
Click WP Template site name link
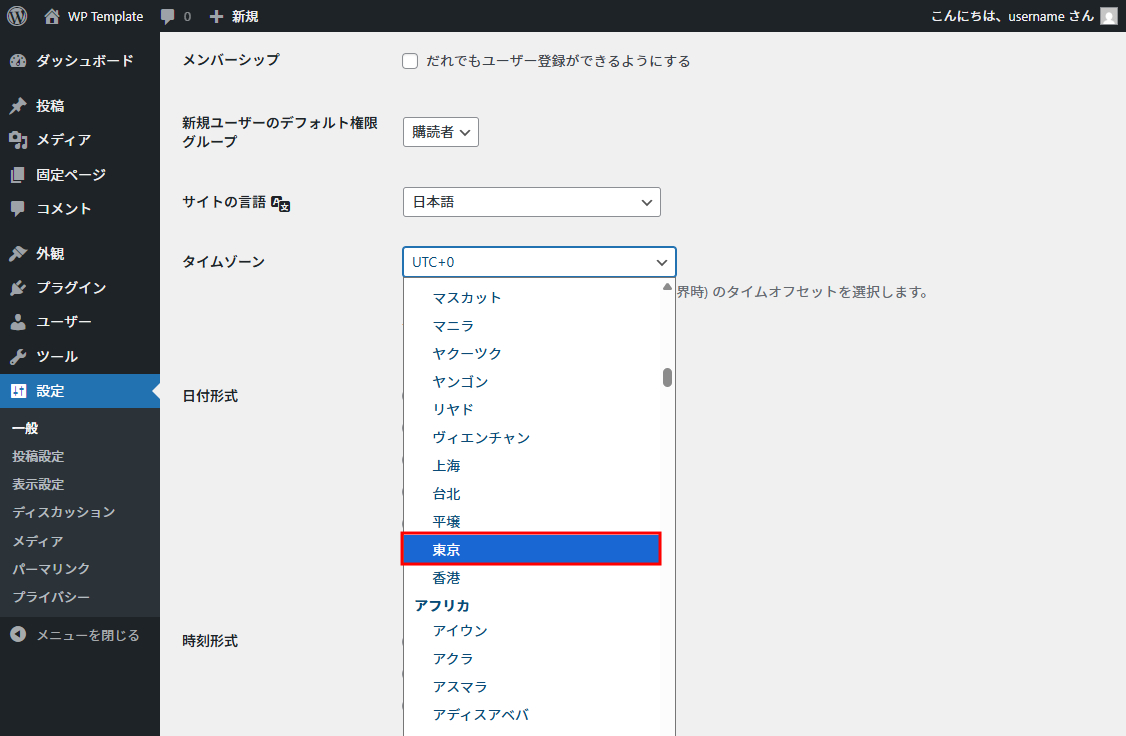tap(106, 16)
